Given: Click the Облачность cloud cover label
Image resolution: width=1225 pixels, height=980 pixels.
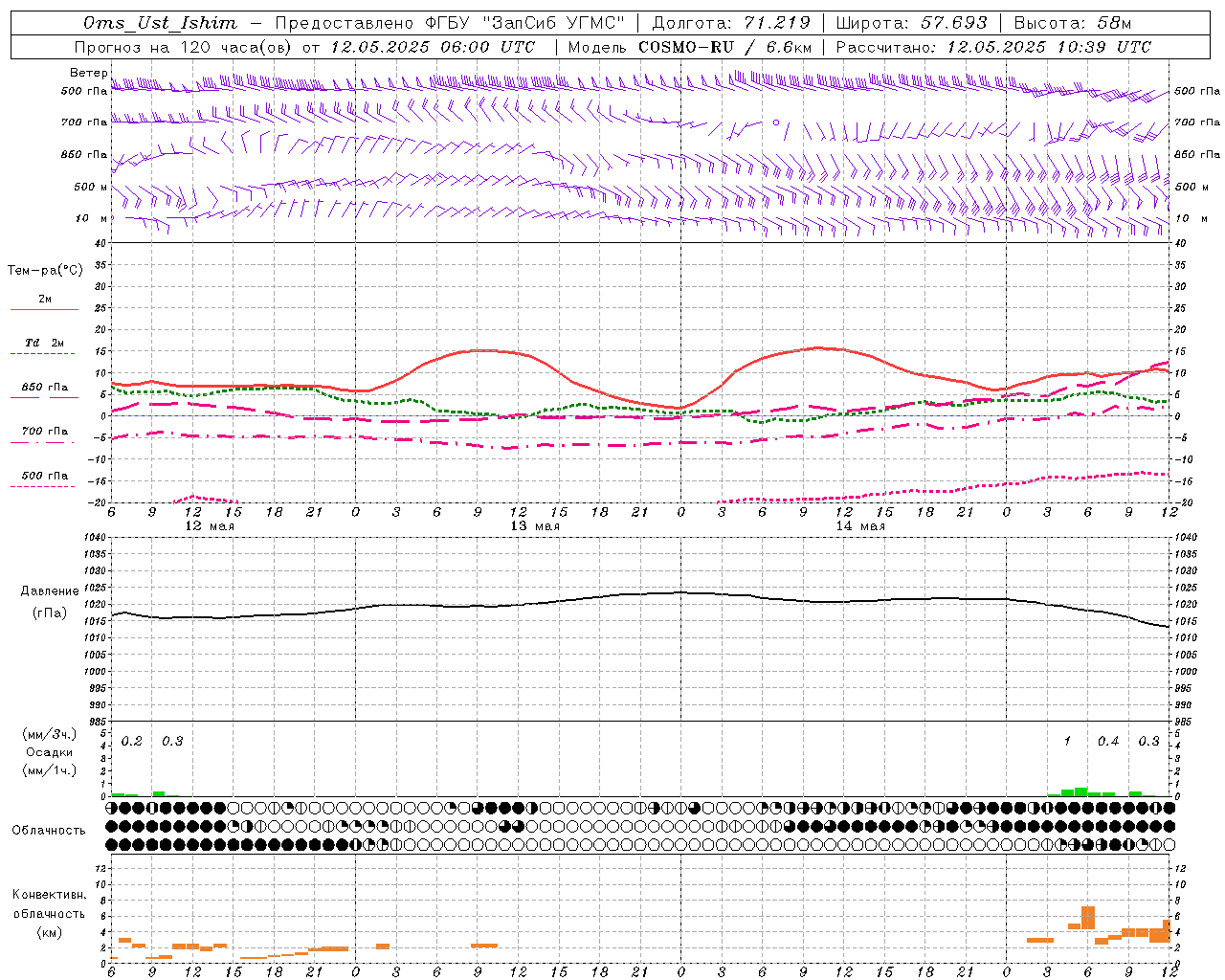Looking at the screenshot, I should point(49,831).
